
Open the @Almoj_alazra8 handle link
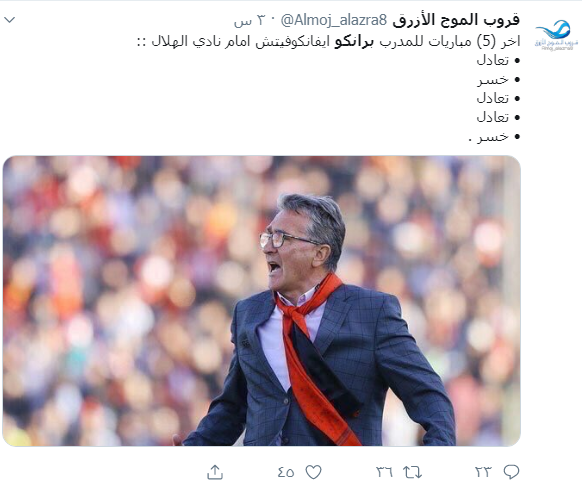(334, 20)
